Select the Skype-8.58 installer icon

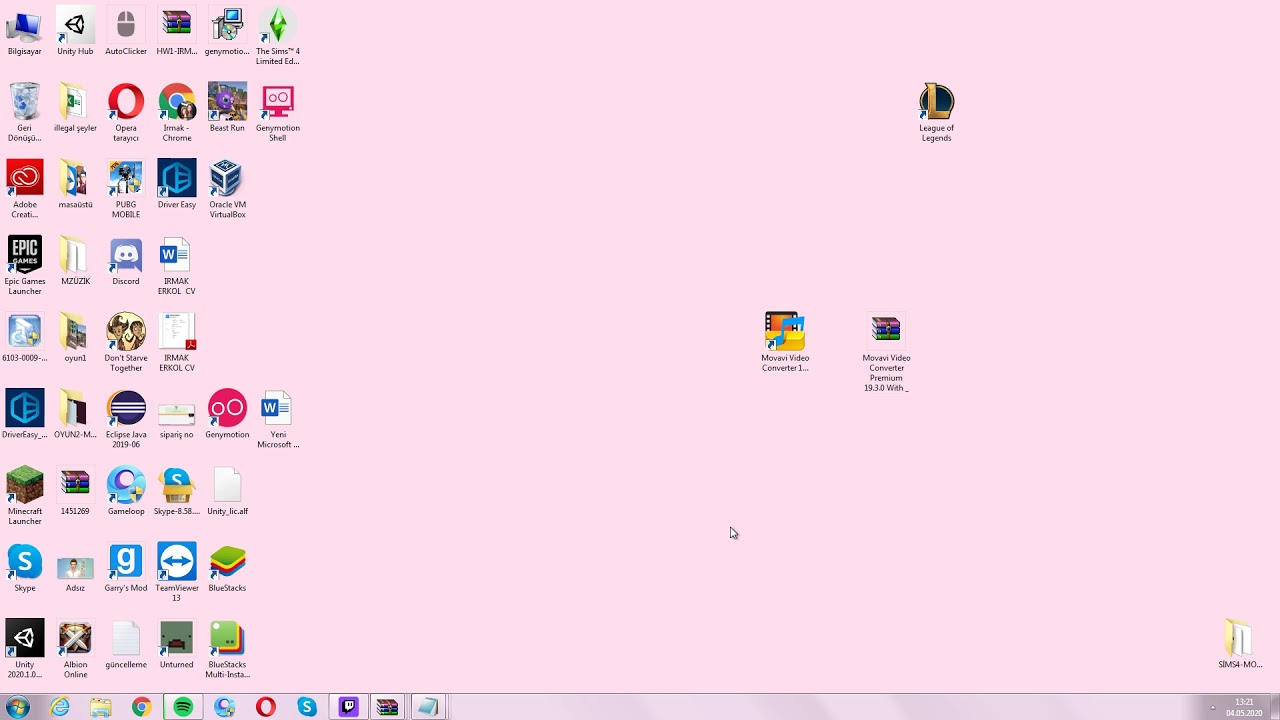click(x=177, y=492)
